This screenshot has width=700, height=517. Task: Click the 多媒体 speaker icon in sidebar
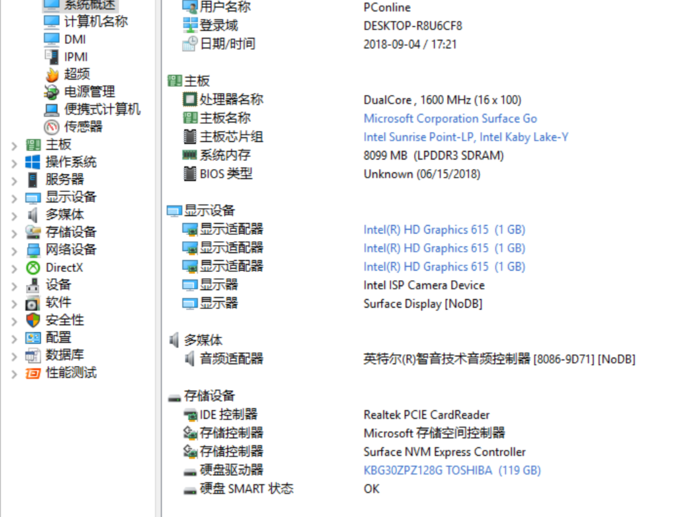pyautogui.click(x=33, y=215)
